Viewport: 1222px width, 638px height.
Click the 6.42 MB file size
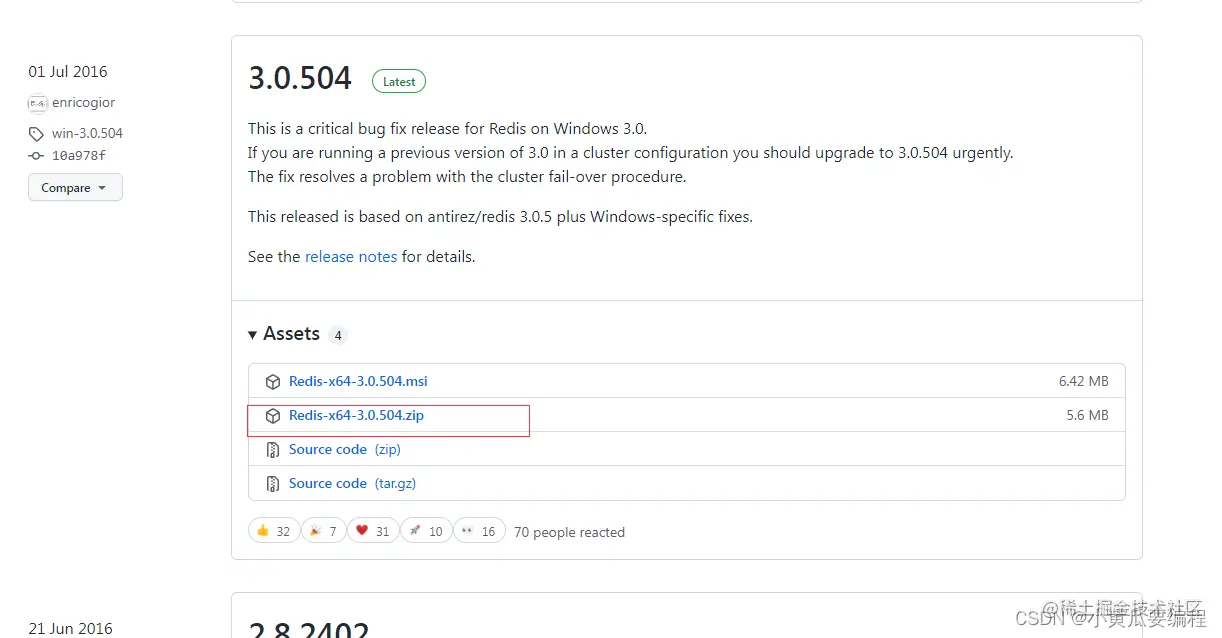click(x=1084, y=381)
